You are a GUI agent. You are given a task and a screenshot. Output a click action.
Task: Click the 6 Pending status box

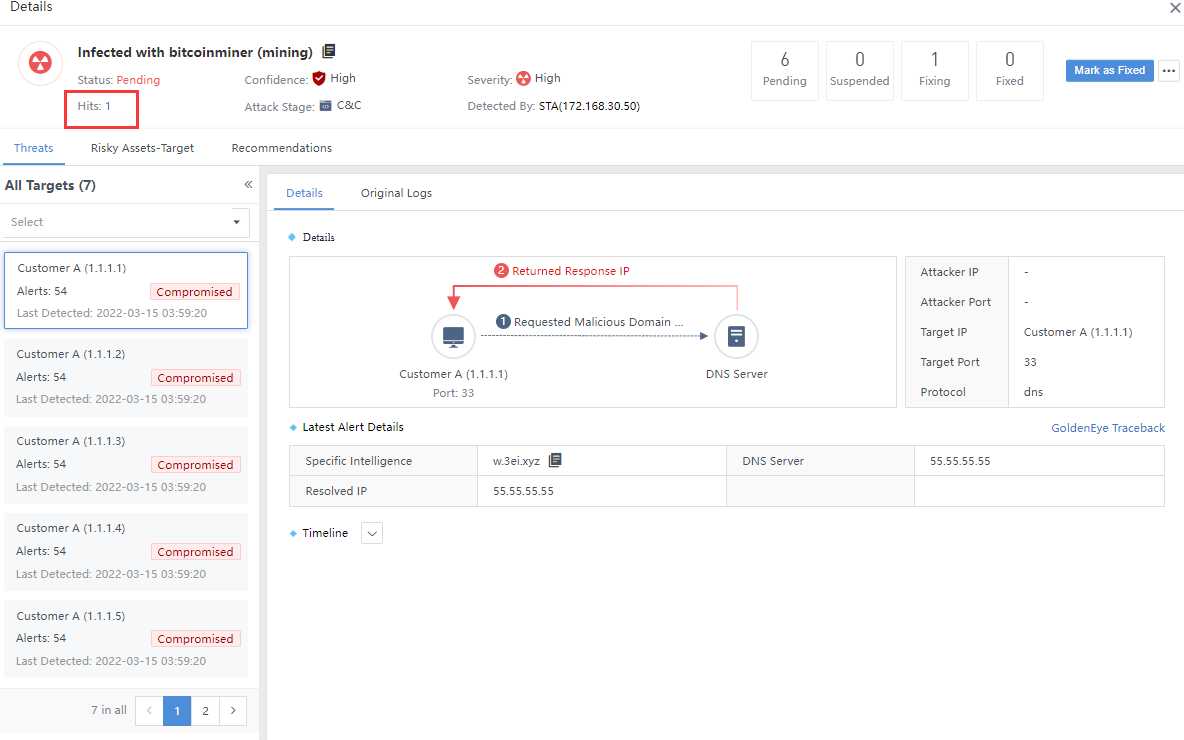click(784, 70)
